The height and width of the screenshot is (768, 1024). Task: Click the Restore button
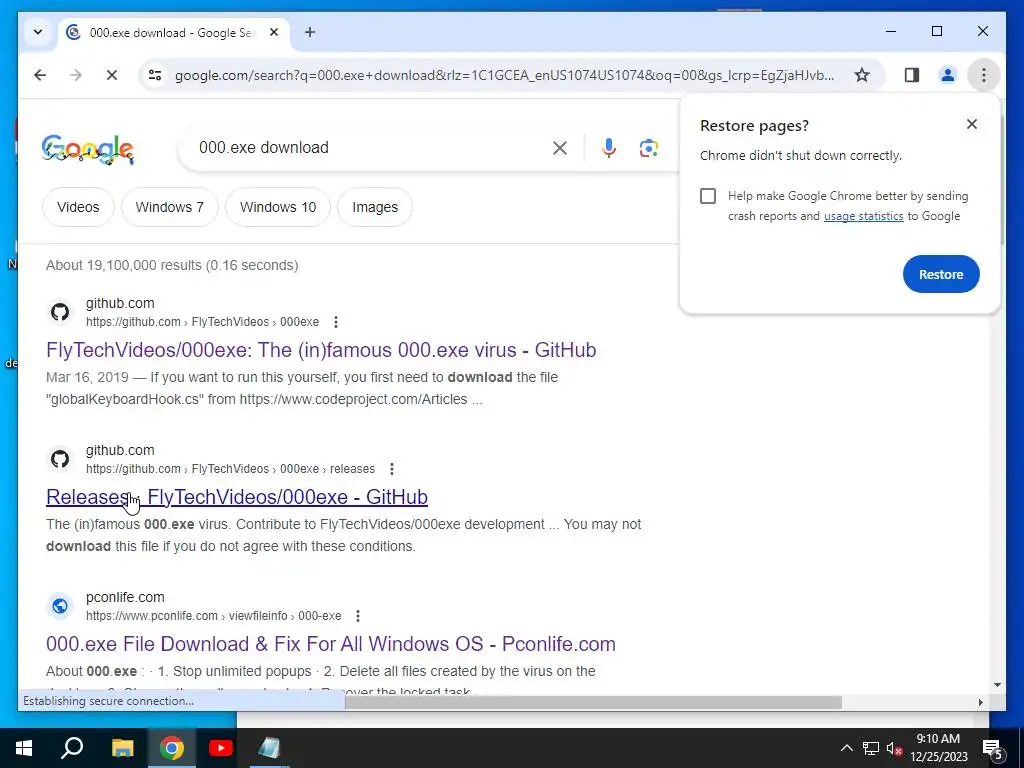[x=941, y=274]
